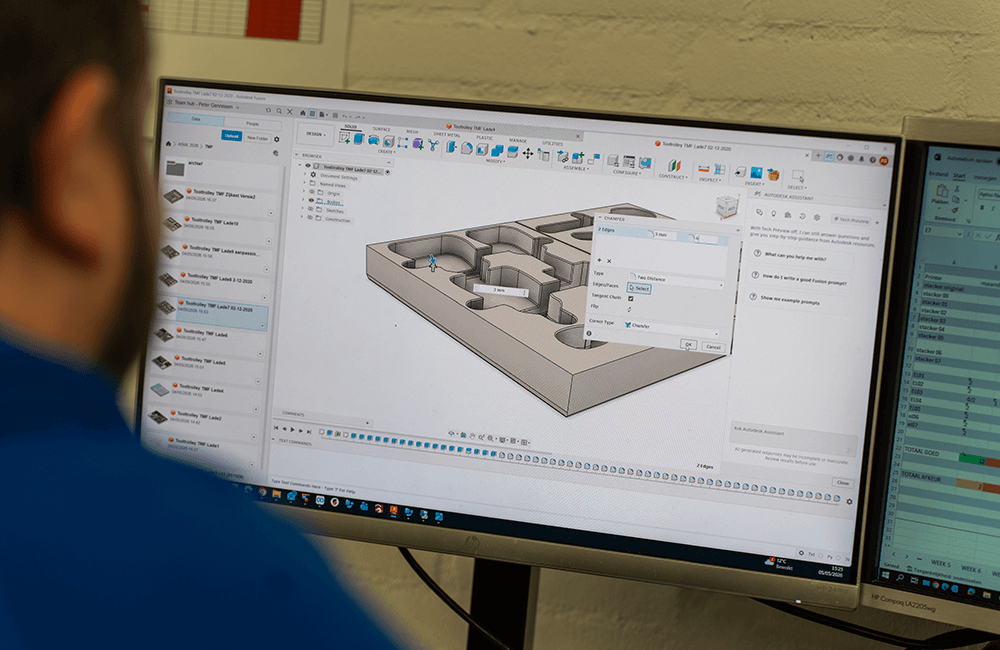The height and width of the screenshot is (650, 1000).
Task: Pick the Hole tool icon
Action: (x=388, y=141)
